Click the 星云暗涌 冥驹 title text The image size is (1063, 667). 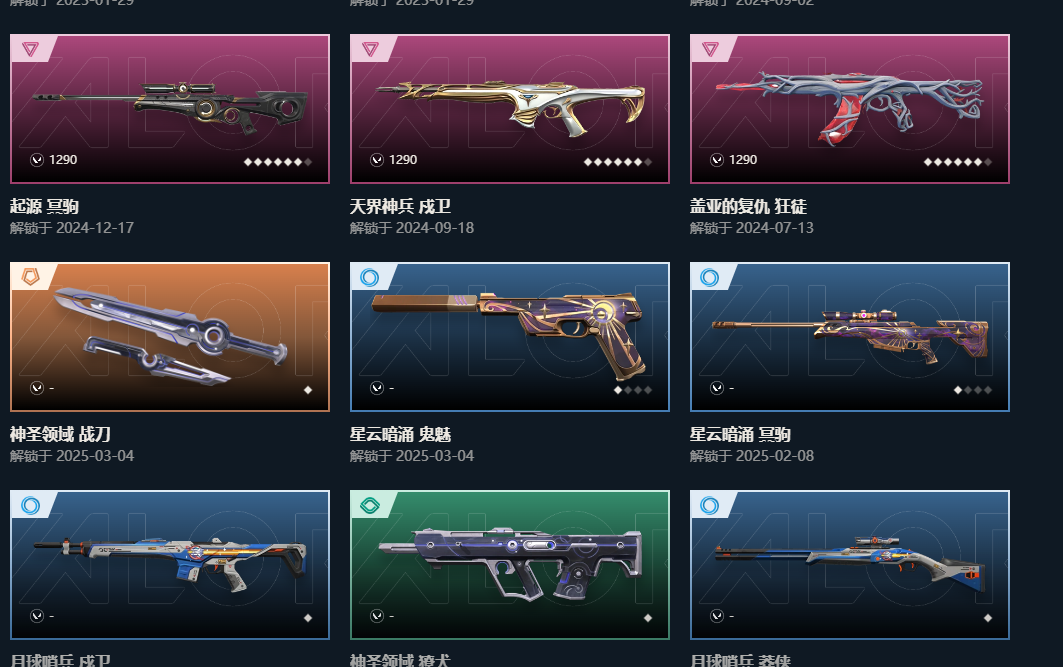[740, 434]
